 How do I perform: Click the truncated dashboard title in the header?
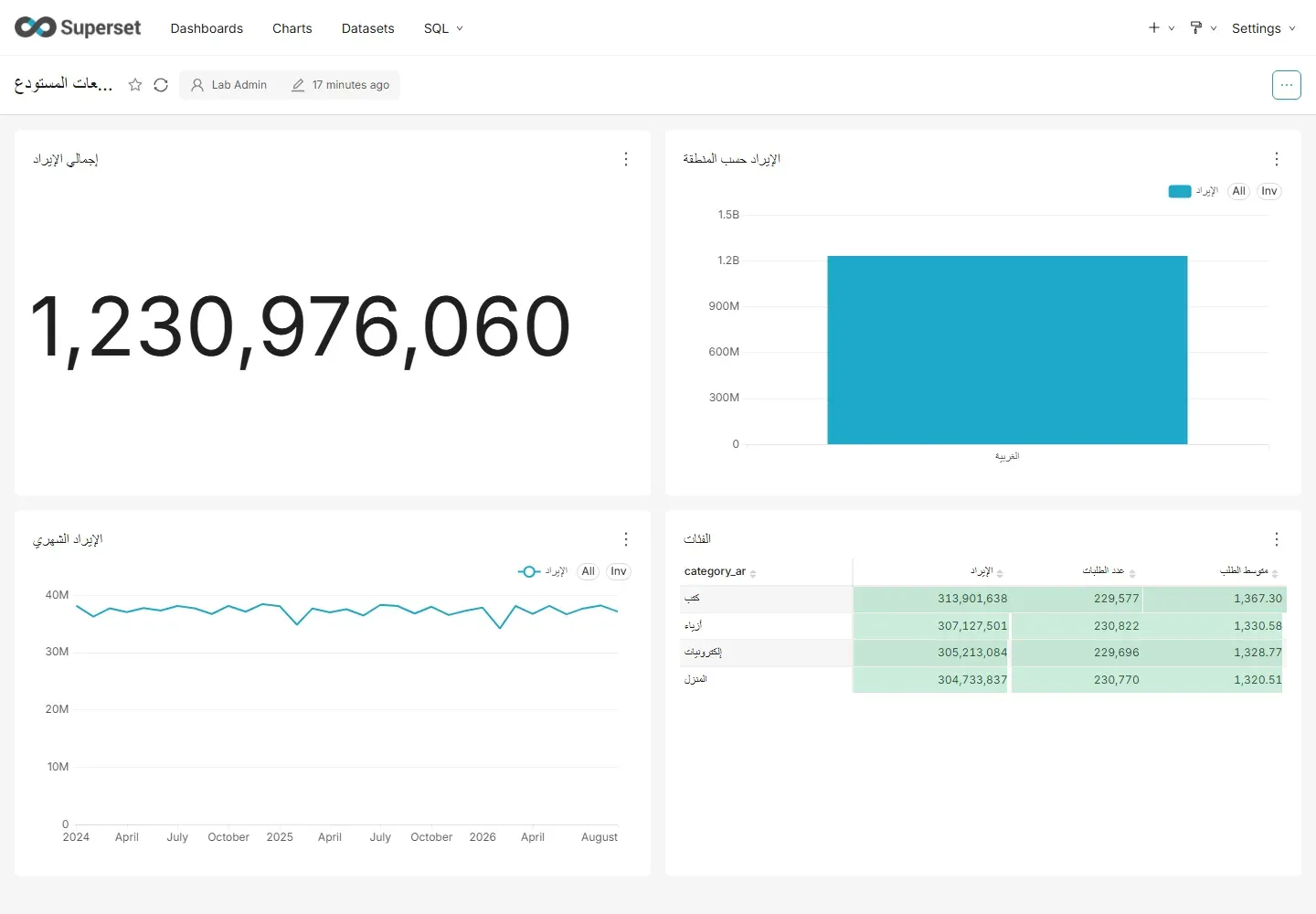point(64,84)
